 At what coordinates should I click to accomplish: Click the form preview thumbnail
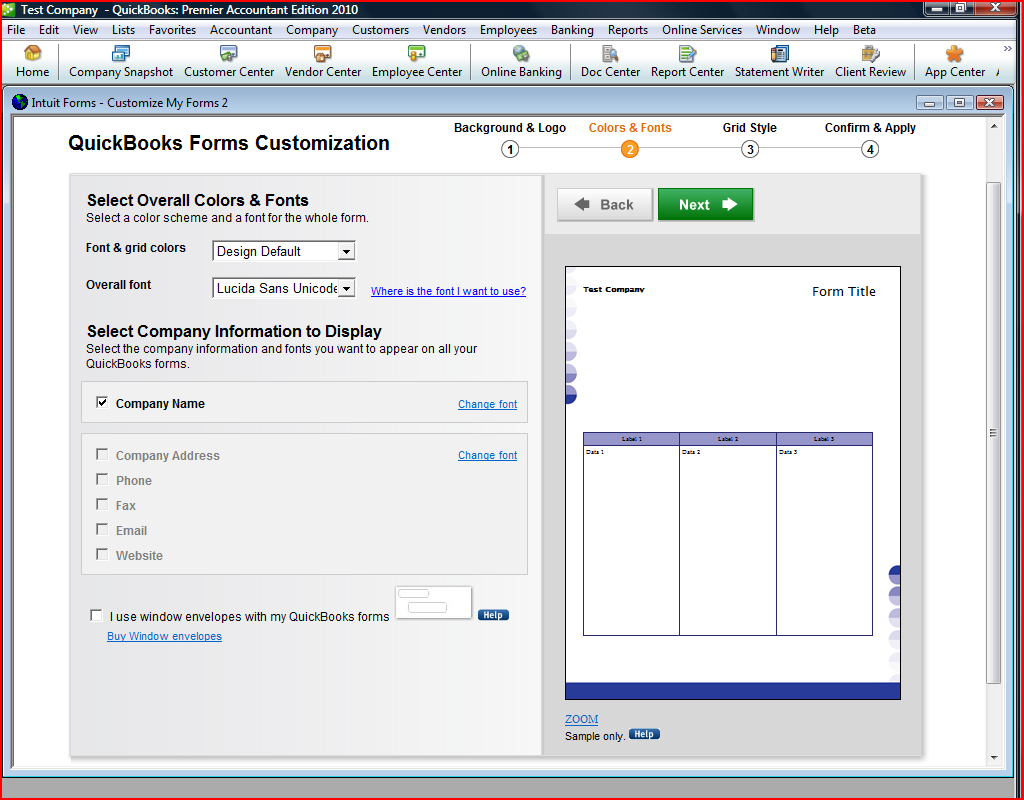733,483
